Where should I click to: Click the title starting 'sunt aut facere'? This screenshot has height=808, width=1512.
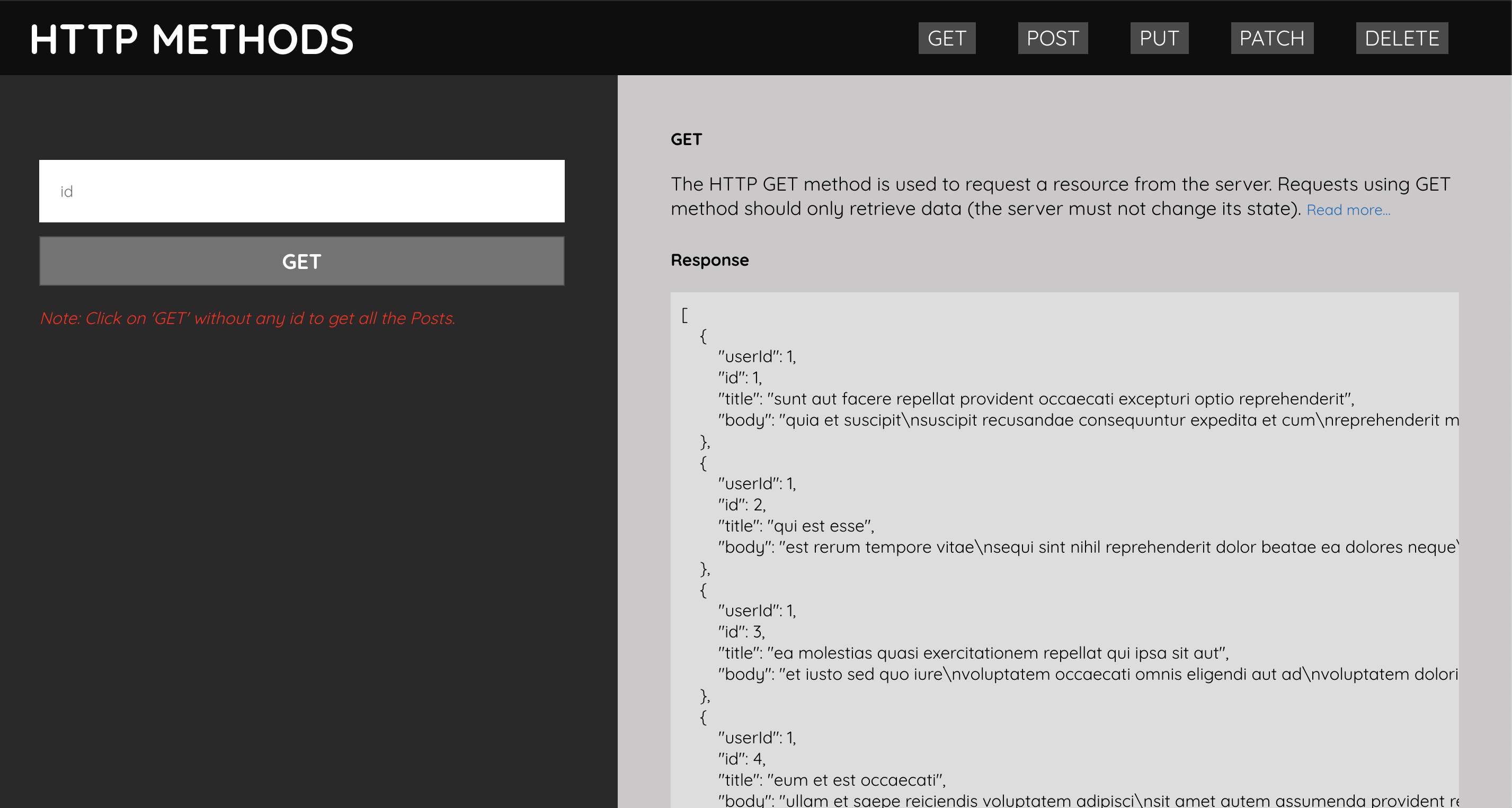(1035, 399)
